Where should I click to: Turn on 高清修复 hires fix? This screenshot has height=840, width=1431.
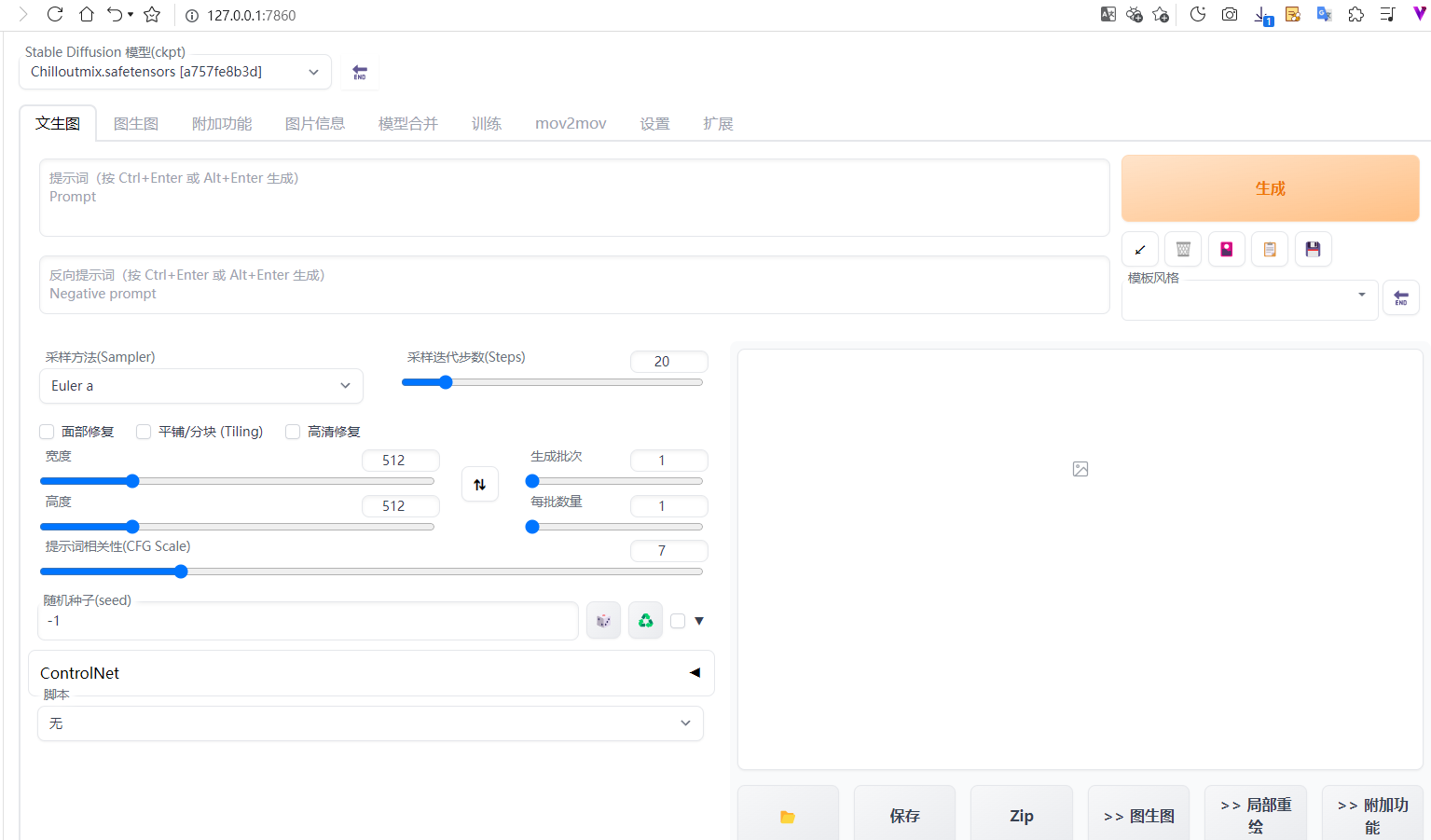click(292, 432)
